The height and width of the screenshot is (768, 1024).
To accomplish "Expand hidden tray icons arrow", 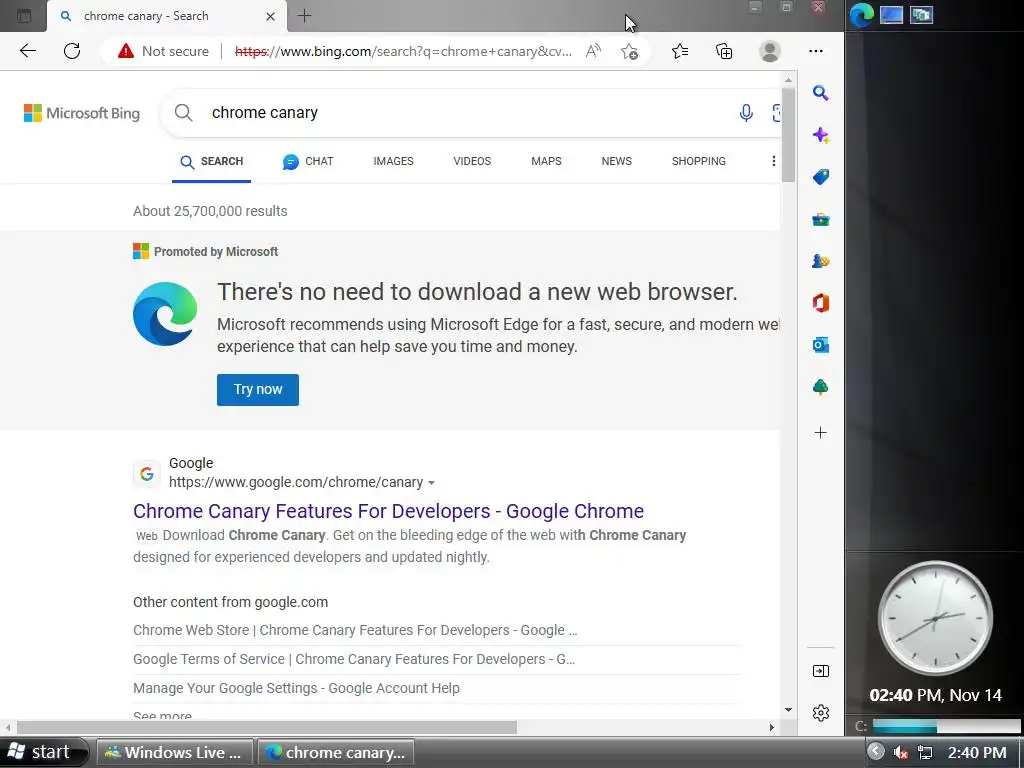I will coord(876,752).
